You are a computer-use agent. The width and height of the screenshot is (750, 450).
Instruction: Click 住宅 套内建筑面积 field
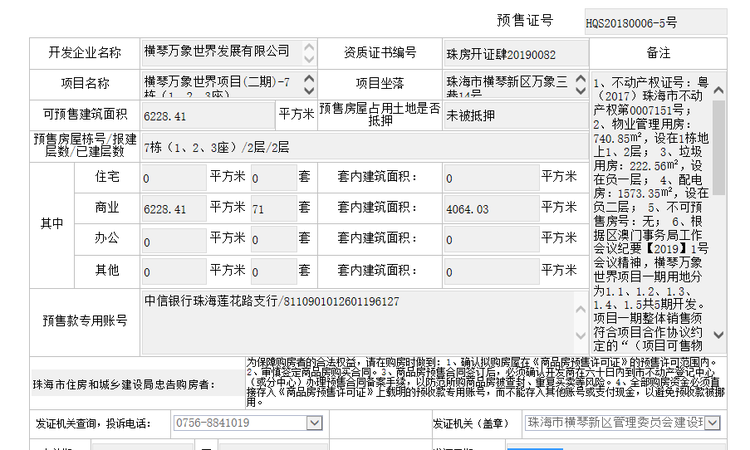(491, 178)
